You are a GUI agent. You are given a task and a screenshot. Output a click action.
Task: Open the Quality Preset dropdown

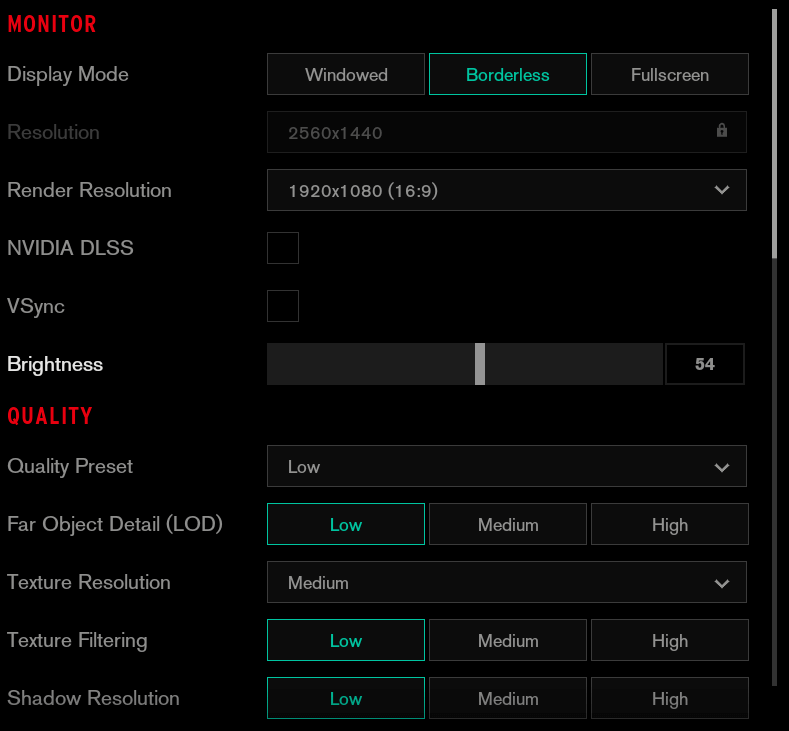pos(507,466)
